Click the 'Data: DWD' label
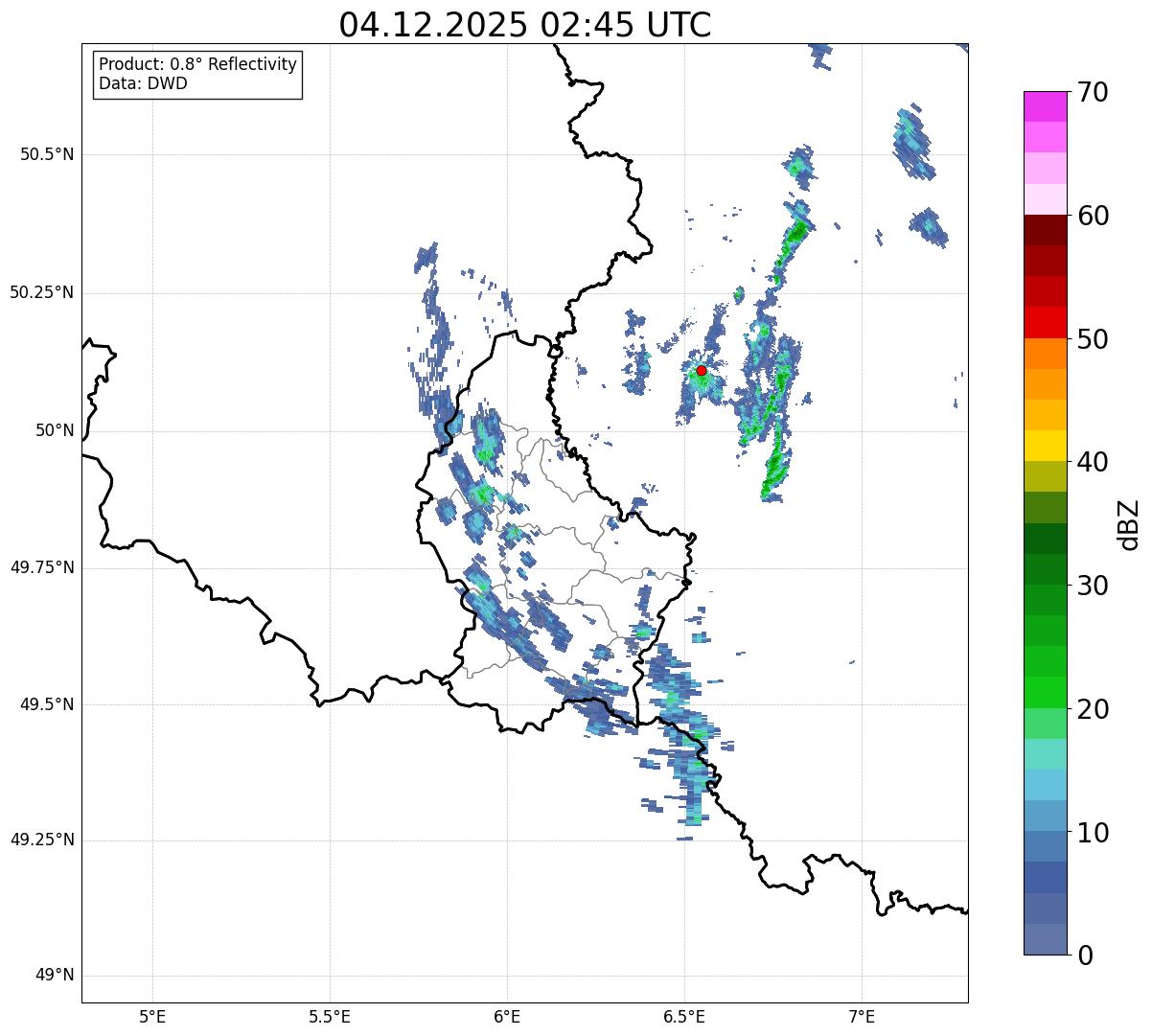1152x1036 pixels. (143, 83)
